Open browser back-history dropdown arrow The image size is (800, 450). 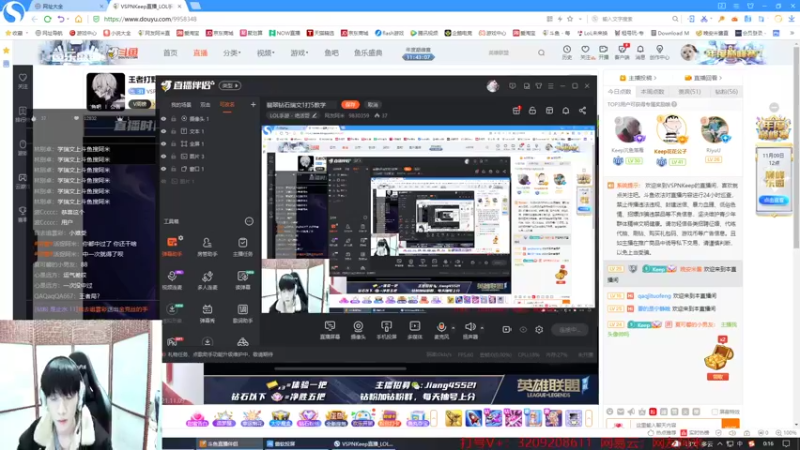pyautogui.click(x=68, y=19)
